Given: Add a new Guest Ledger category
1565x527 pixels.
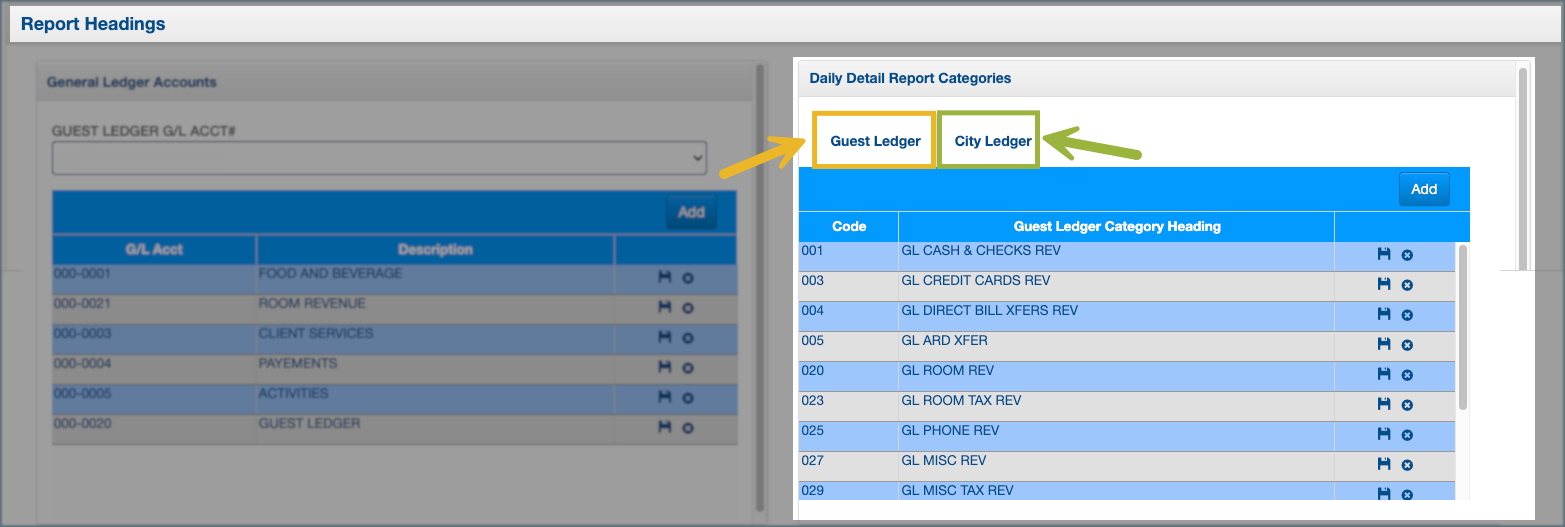Looking at the screenshot, I should [1423, 189].
